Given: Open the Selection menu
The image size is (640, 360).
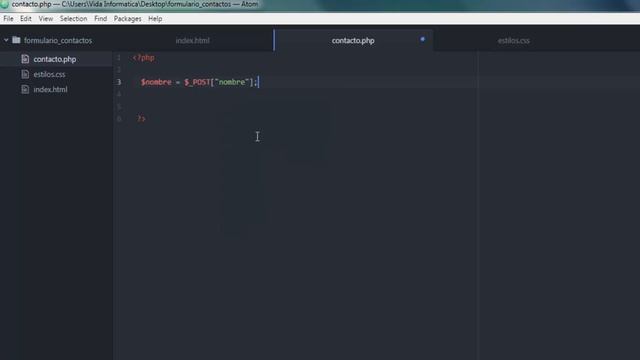Looking at the screenshot, I should [x=73, y=19].
